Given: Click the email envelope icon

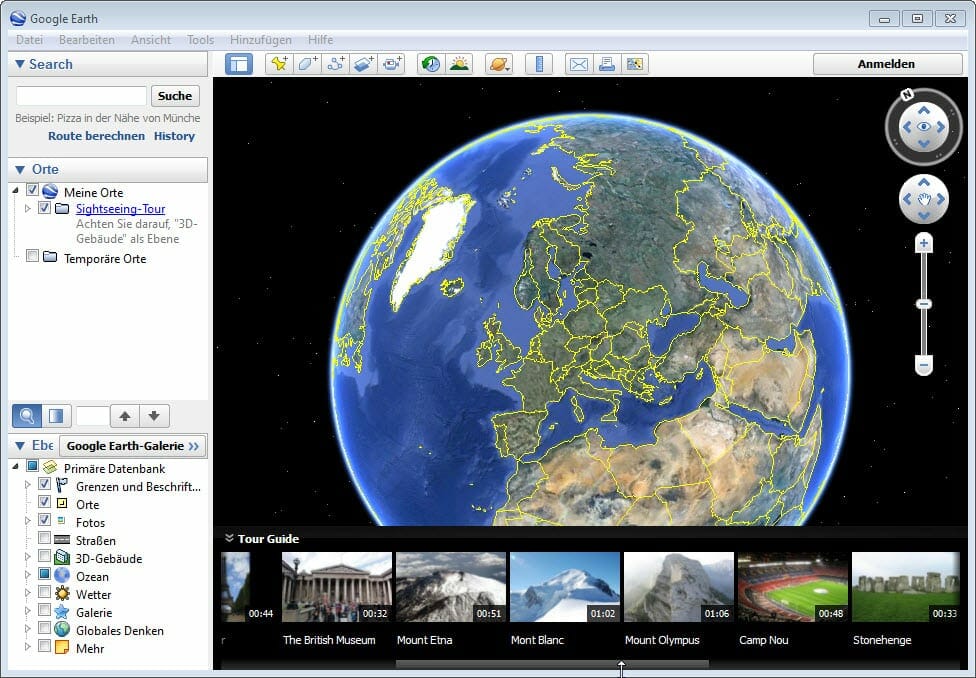Looking at the screenshot, I should coord(579,64).
